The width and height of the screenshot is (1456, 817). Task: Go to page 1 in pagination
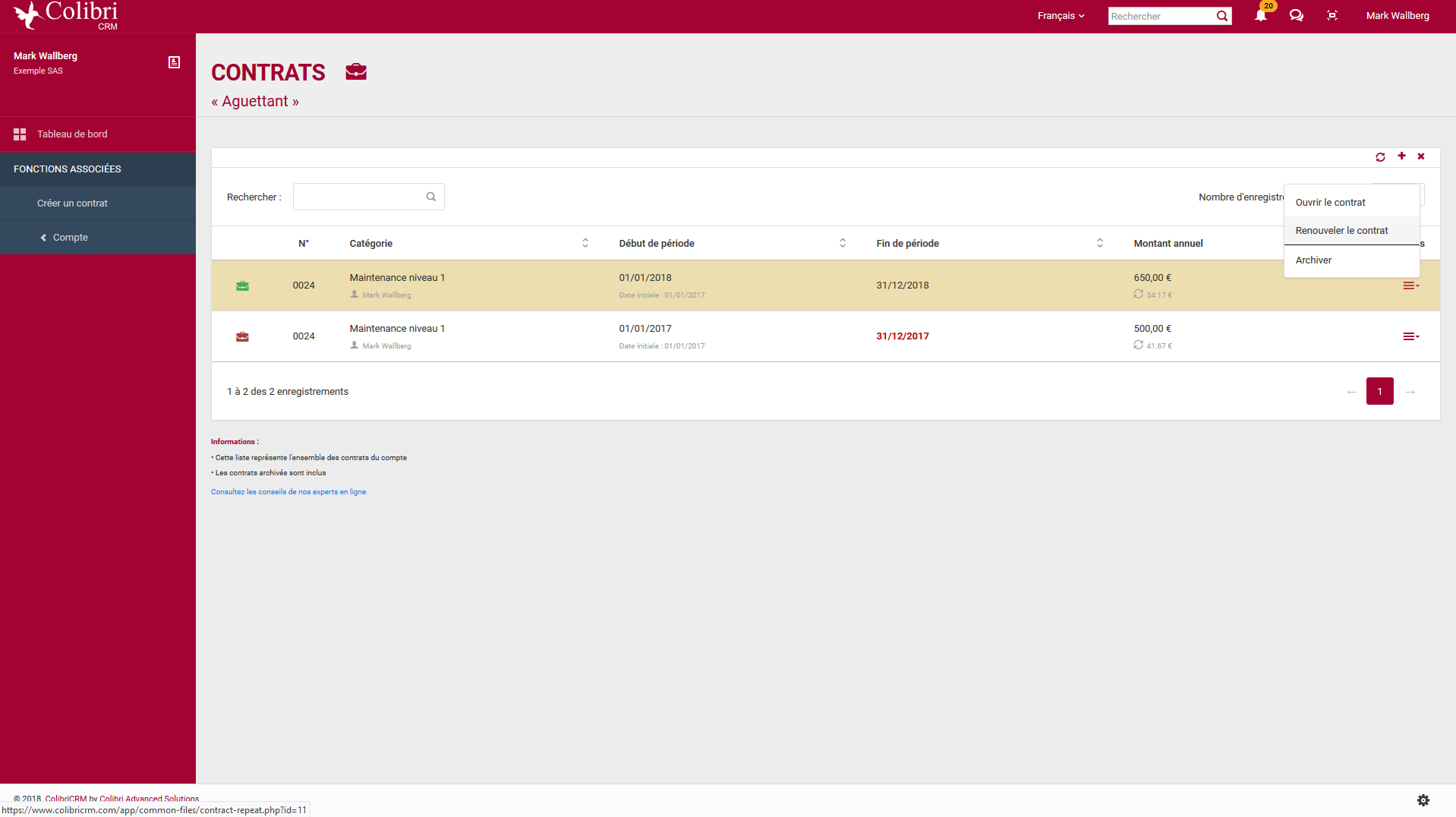[1379, 391]
